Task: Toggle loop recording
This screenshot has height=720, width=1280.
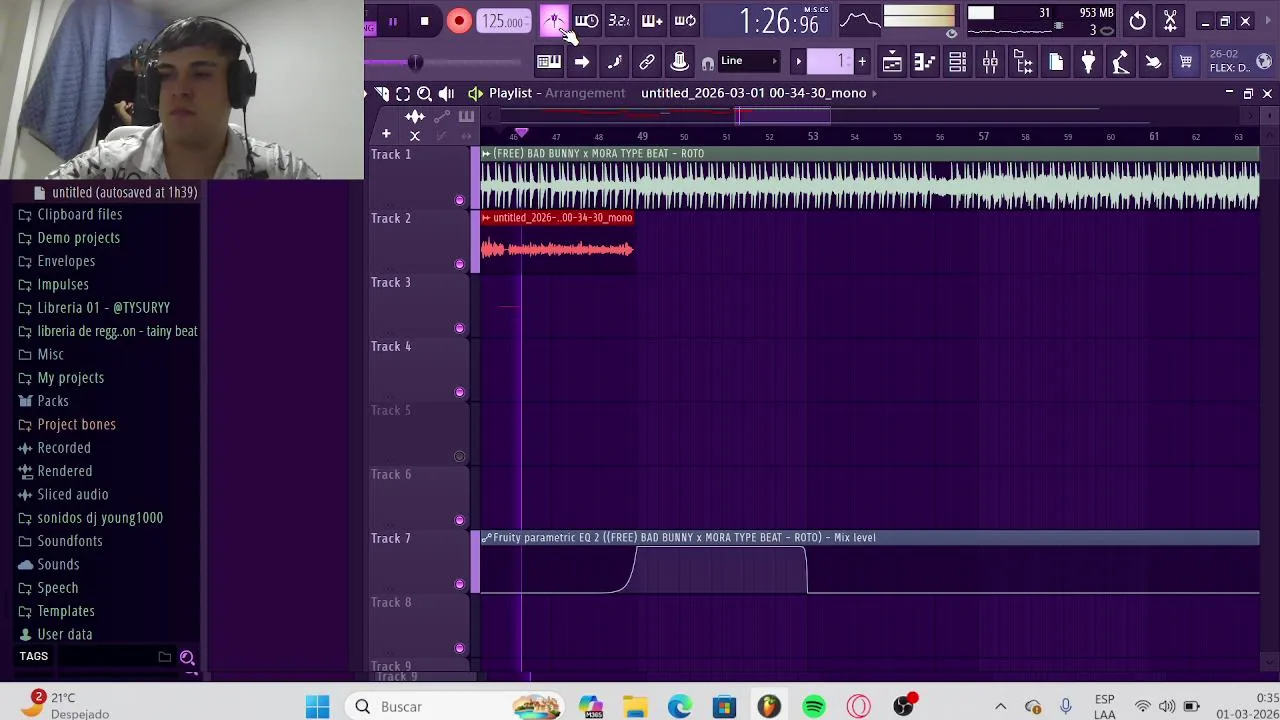Action: 685,21
